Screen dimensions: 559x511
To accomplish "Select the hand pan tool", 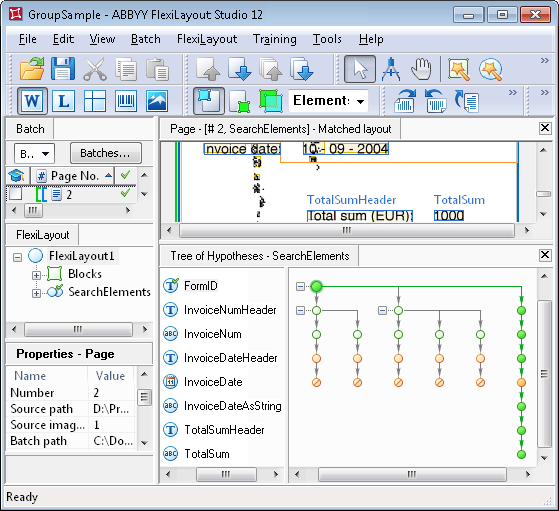I will 421,69.
